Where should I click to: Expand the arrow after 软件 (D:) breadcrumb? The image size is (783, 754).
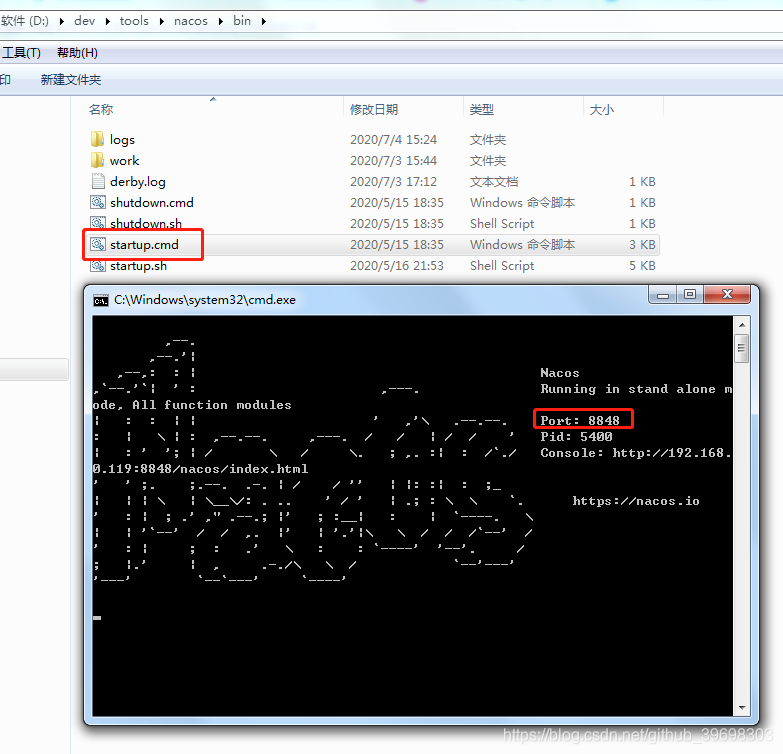[61, 21]
